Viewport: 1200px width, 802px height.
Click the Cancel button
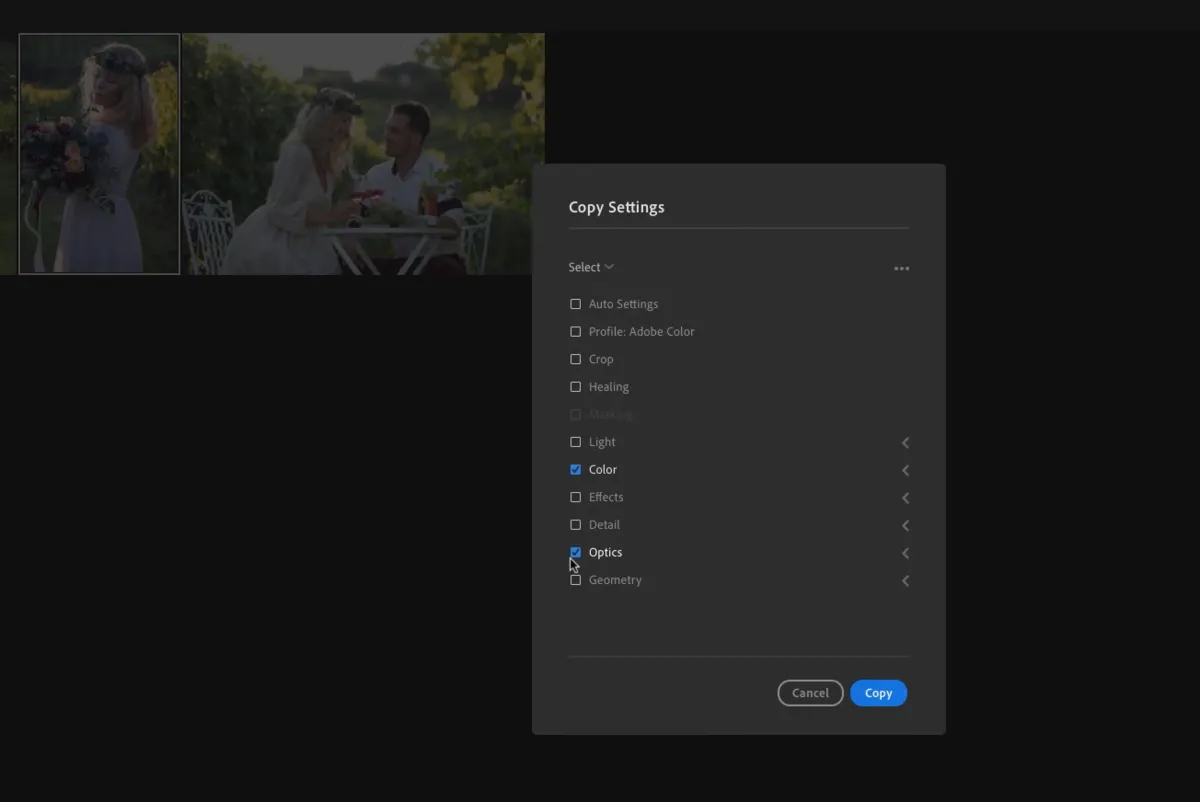tap(810, 692)
